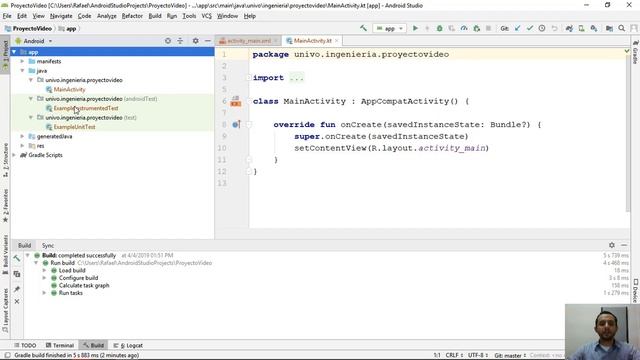
Task: Attach debugger to Android process icon
Action: pos(476,28)
